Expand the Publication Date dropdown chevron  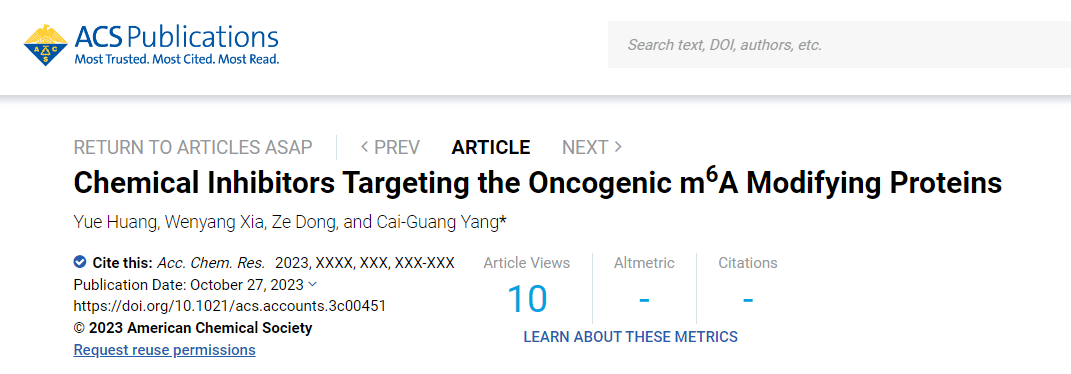tap(313, 285)
